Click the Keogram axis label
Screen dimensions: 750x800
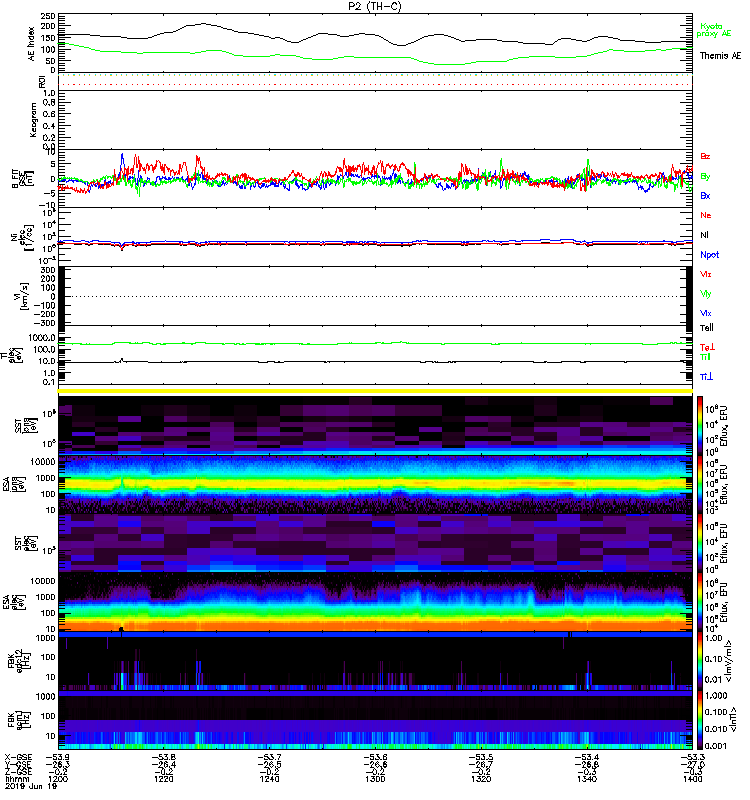(x=33, y=120)
